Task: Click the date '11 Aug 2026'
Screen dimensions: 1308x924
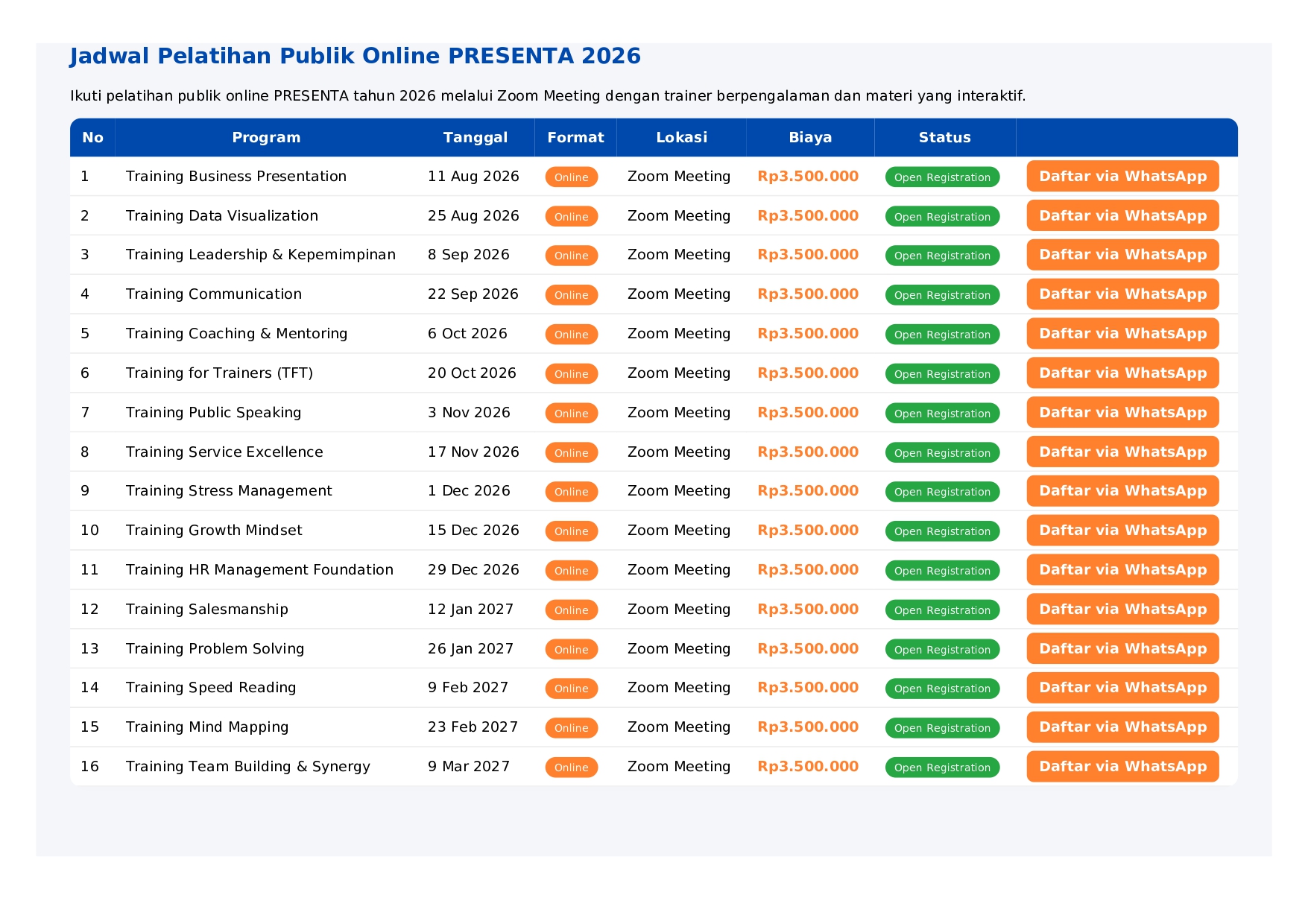Action: (473, 177)
